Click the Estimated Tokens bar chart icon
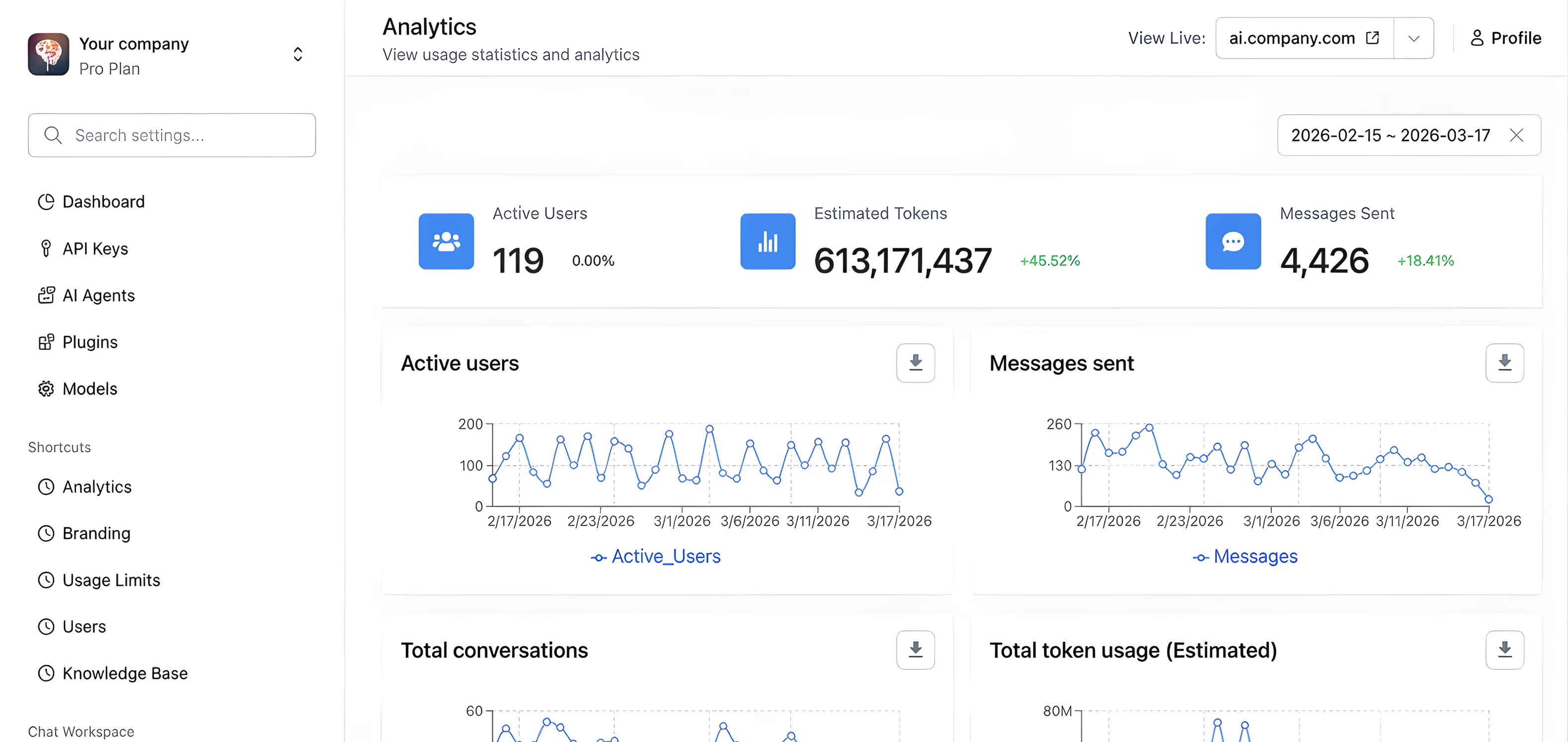The image size is (1568, 742). click(x=768, y=242)
